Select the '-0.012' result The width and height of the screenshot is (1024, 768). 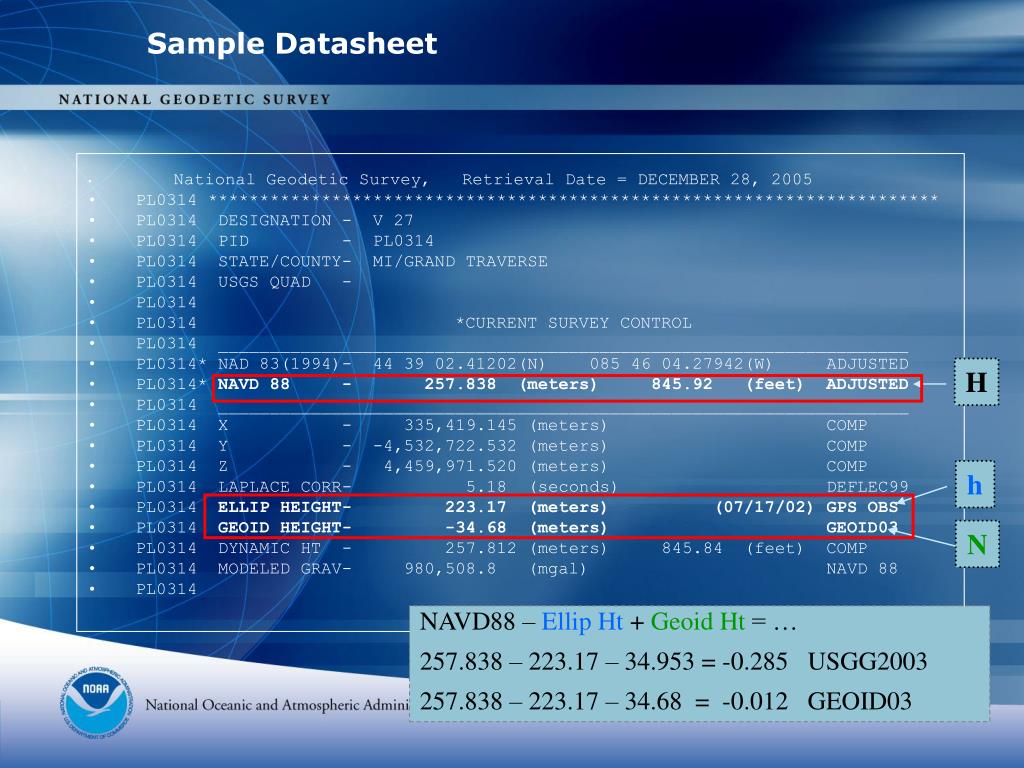coord(754,702)
